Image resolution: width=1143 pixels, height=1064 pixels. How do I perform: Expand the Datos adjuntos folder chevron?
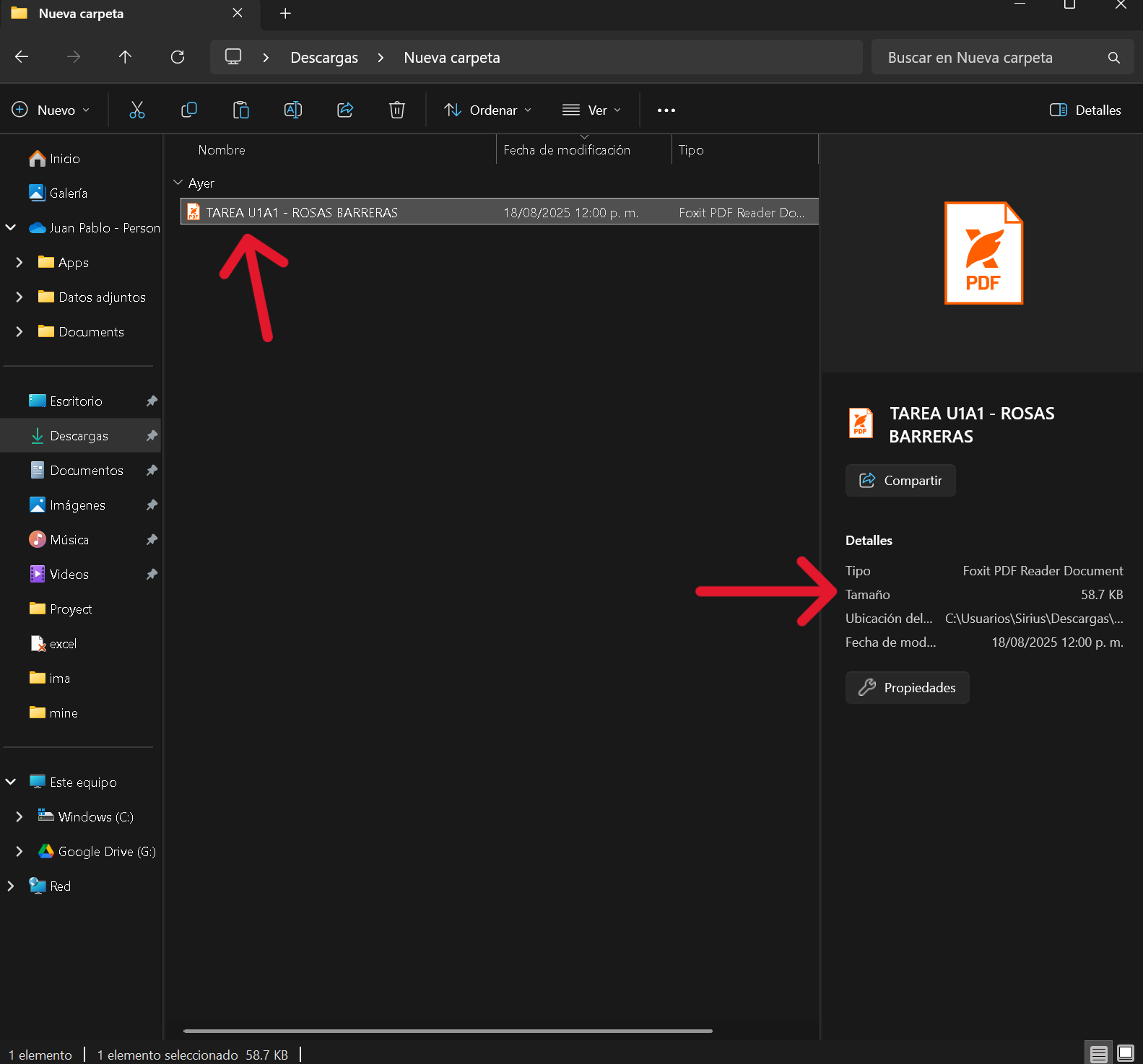tap(19, 297)
